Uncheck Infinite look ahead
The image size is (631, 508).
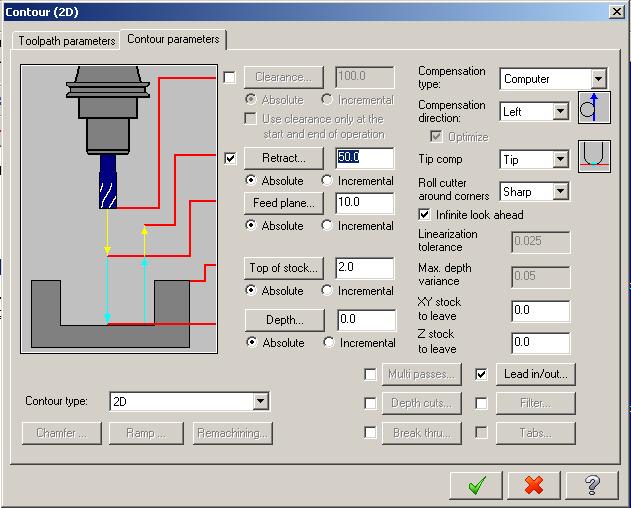[424, 215]
